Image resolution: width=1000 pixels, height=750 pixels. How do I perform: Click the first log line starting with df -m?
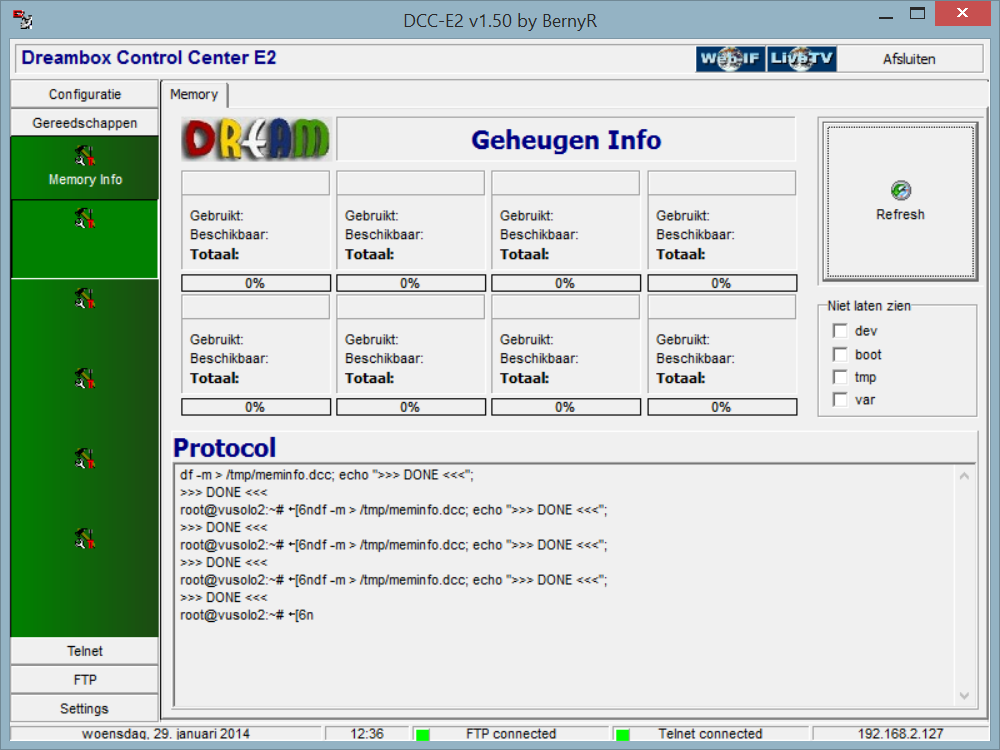[327, 475]
